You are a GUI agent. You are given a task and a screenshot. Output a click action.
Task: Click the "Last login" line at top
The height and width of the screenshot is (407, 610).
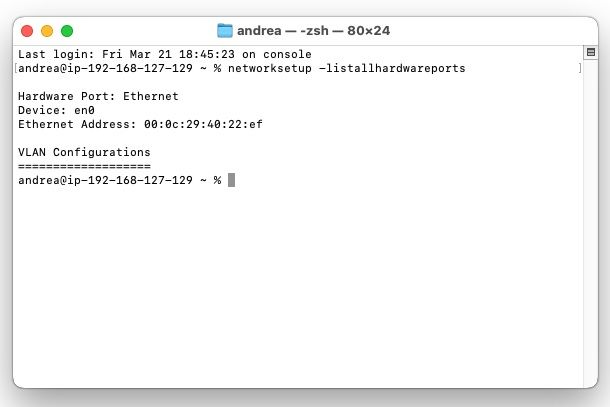[165, 54]
